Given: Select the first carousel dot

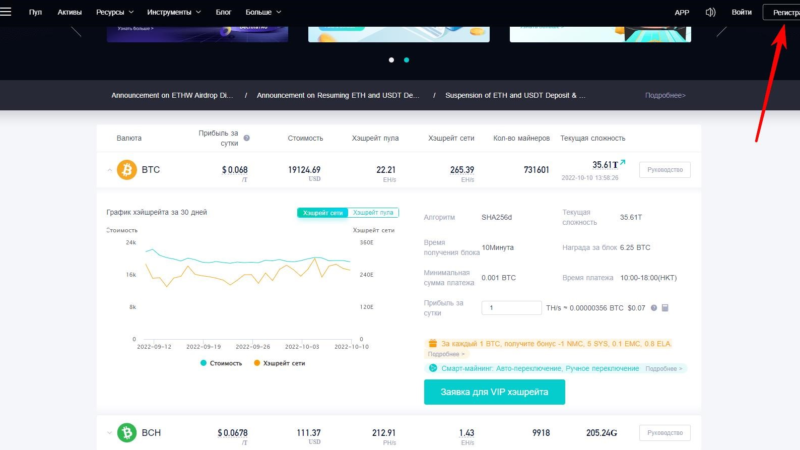Looking at the screenshot, I should 391,60.
